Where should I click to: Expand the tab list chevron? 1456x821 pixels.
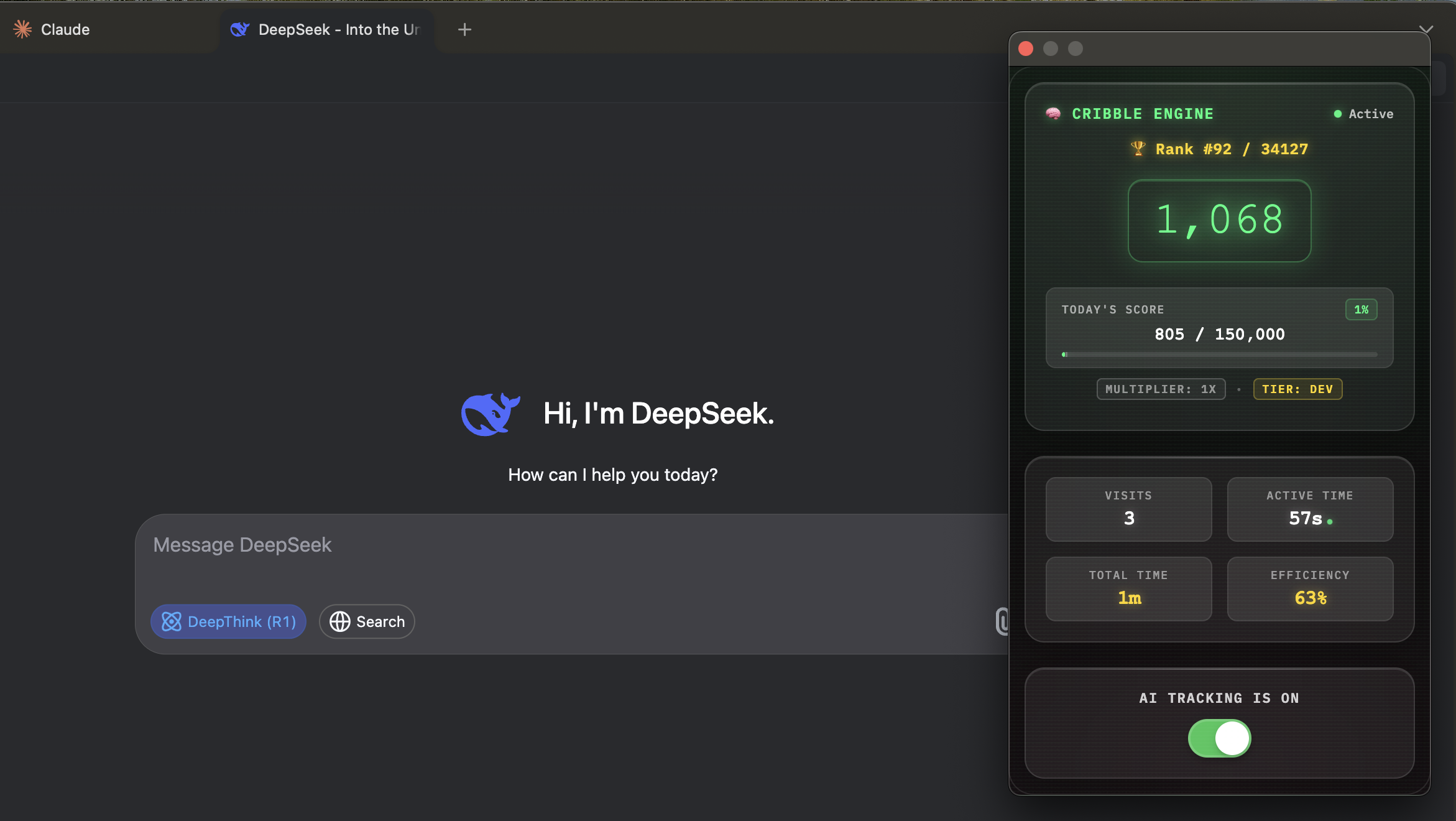pyautogui.click(x=1426, y=29)
